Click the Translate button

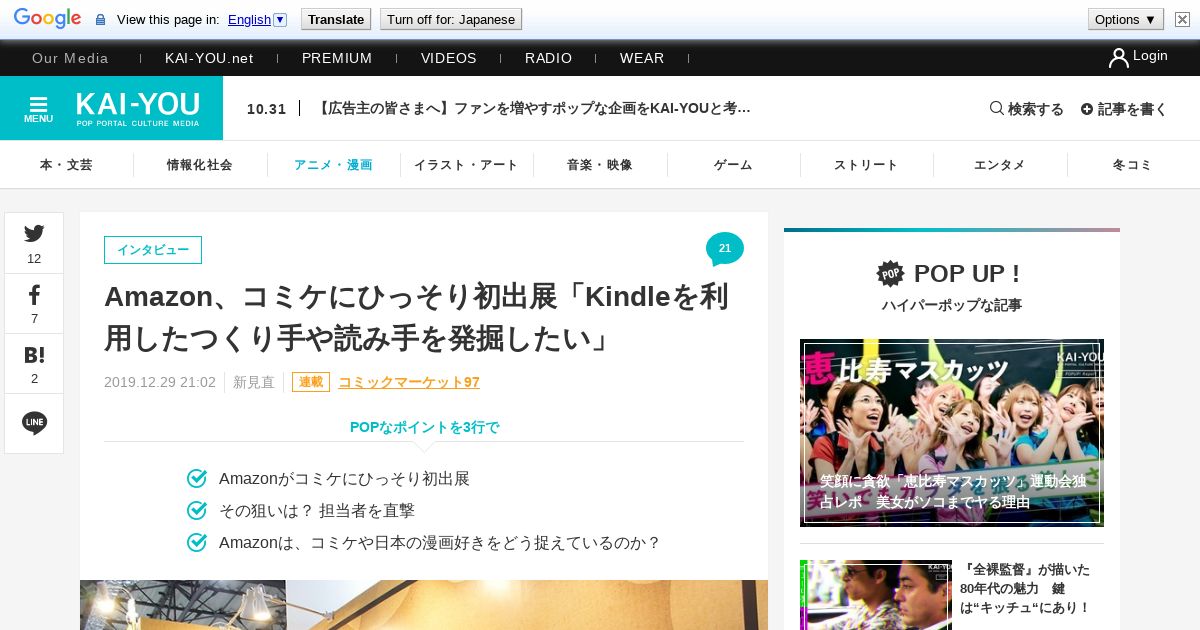coord(336,19)
